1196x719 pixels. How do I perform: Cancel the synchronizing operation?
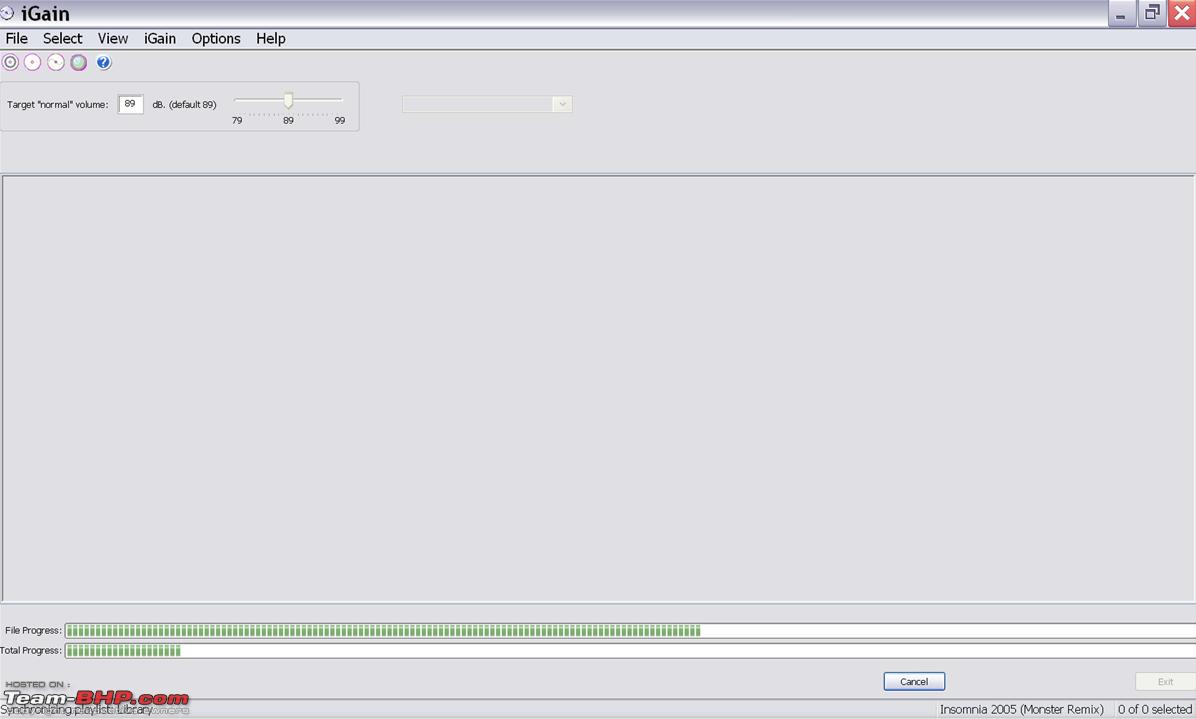[x=914, y=682]
